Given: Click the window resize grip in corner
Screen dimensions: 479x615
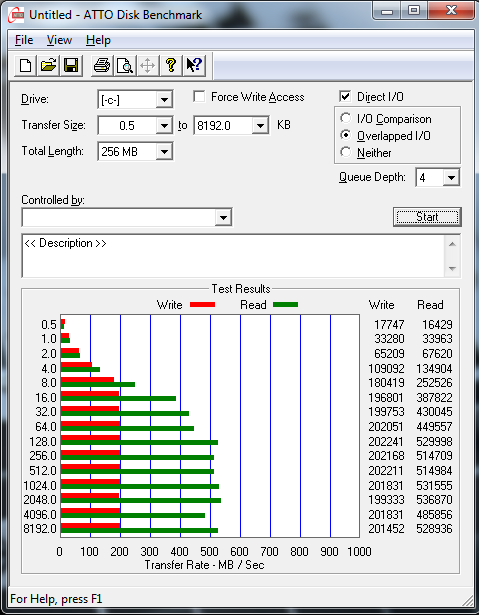Looking at the screenshot, I should click(x=466, y=600).
